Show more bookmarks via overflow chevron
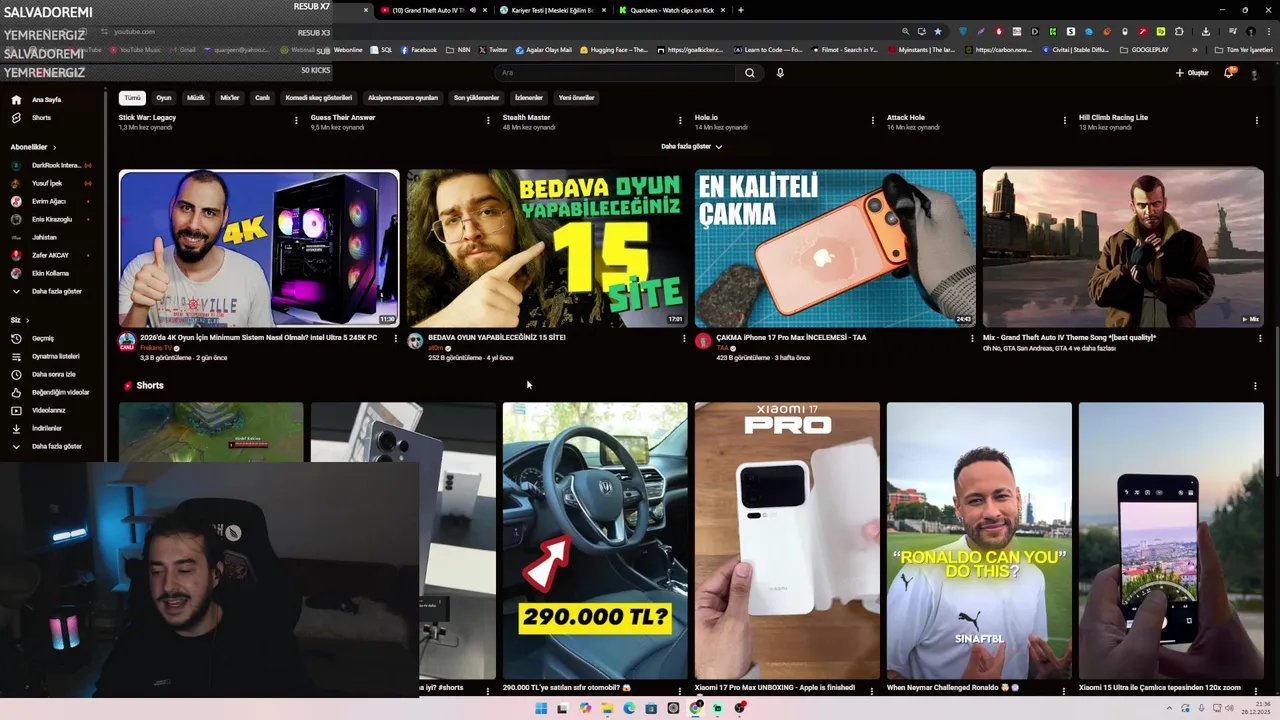The height and width of the screenshot is (720, 1280). click(1194, 49)
